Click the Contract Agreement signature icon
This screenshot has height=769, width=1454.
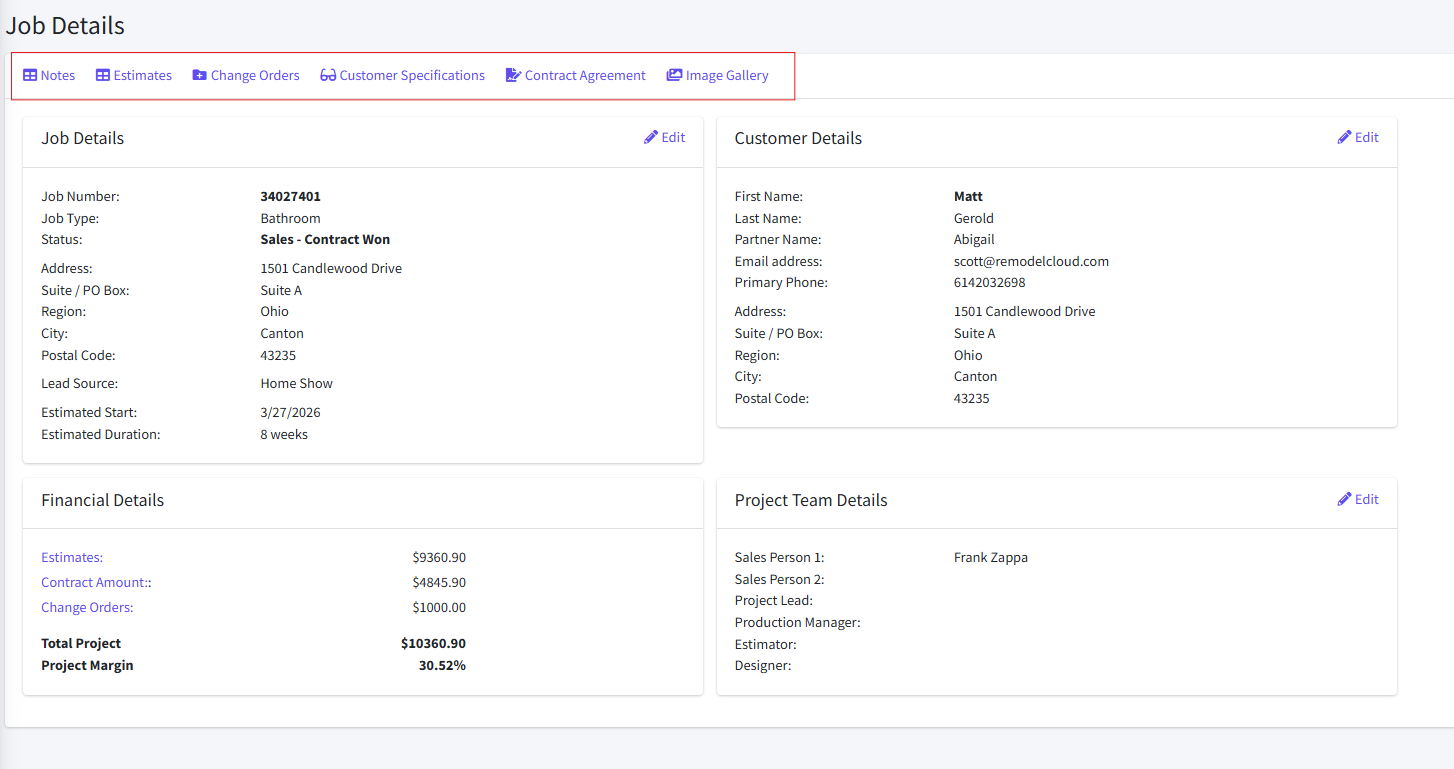coord(513,75)
